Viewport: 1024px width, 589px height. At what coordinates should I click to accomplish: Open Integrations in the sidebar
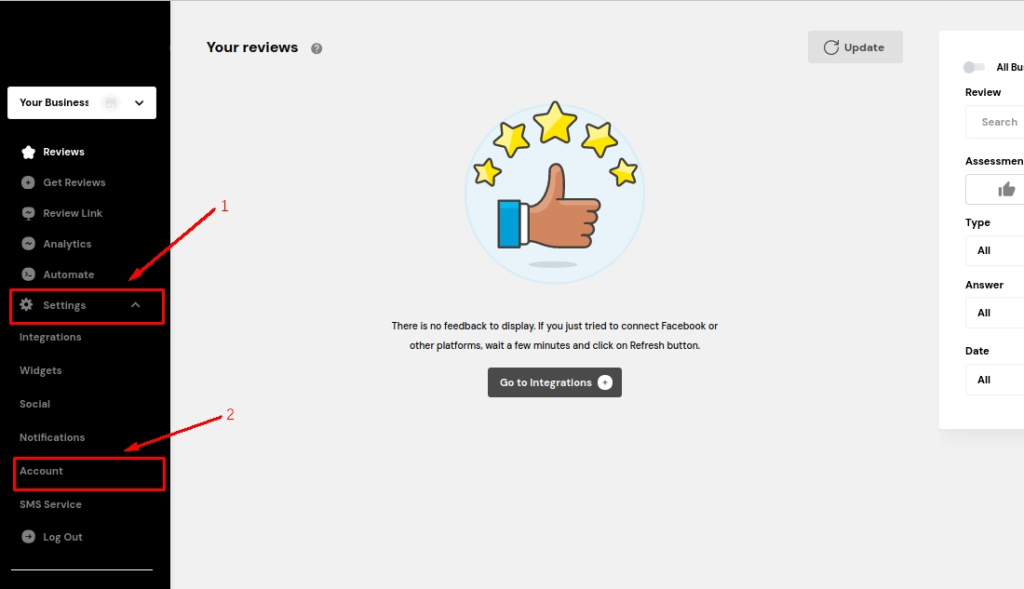point(51,337)
